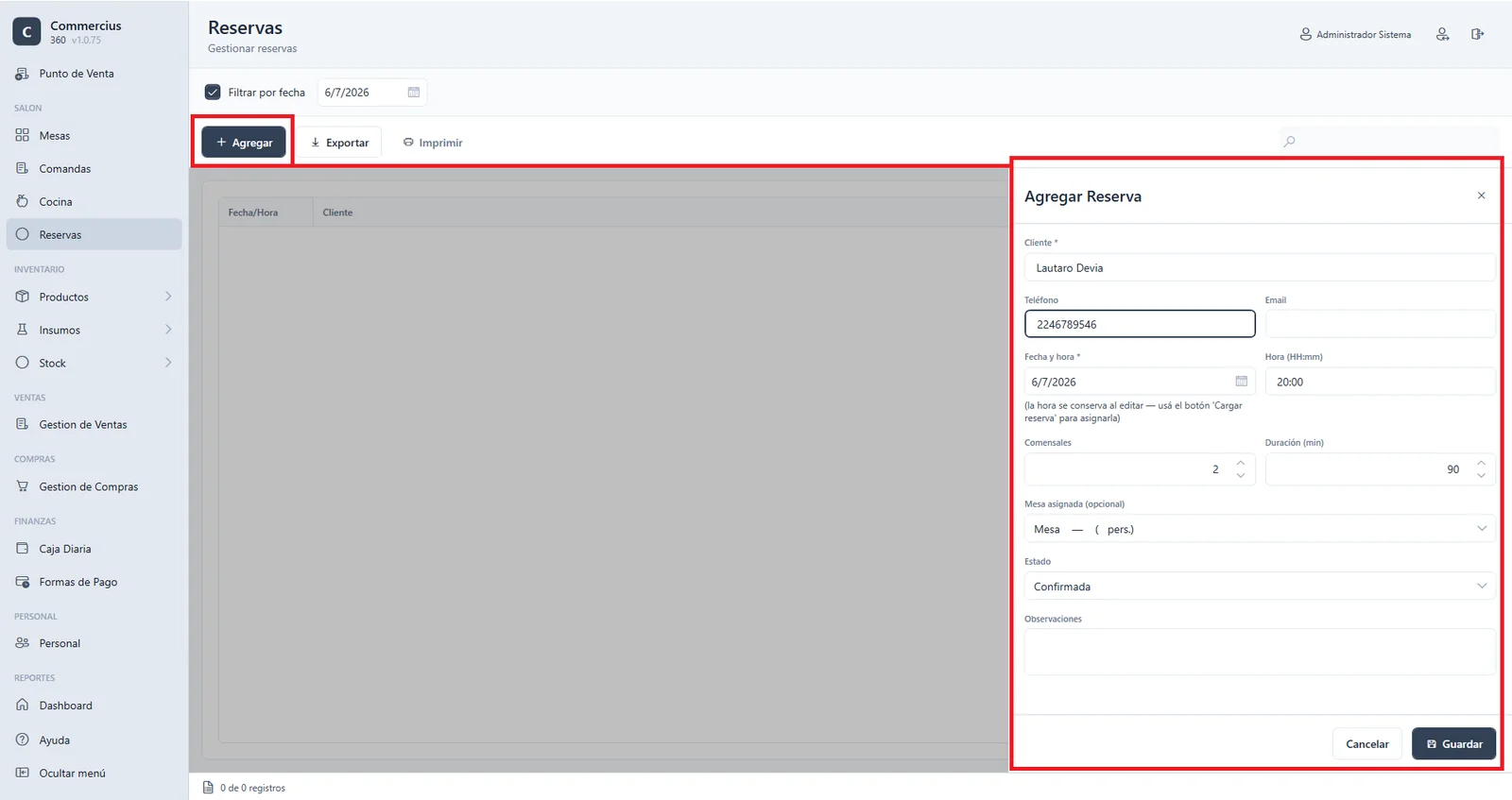The height and width of the screenshot is (800, 1512).
Task: Click the Formas de Pago card icon
Action: (x=23, y=582)
